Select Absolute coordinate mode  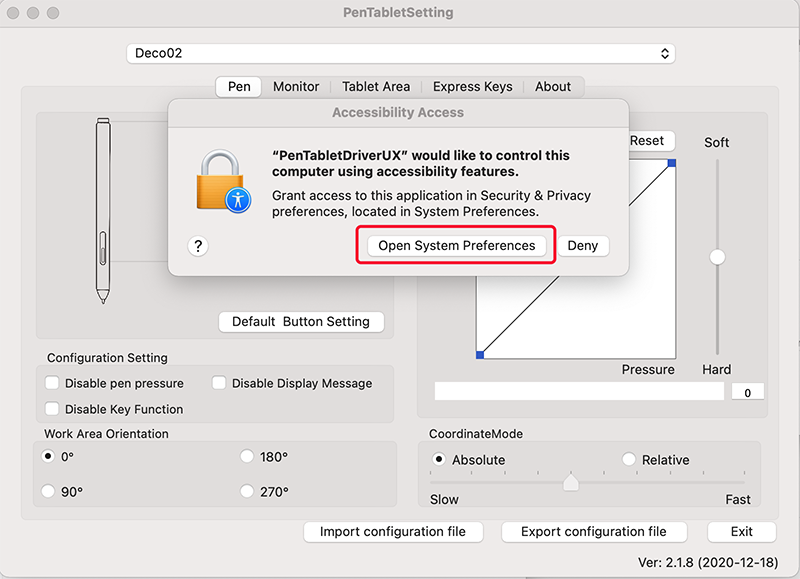click(438, 459)
